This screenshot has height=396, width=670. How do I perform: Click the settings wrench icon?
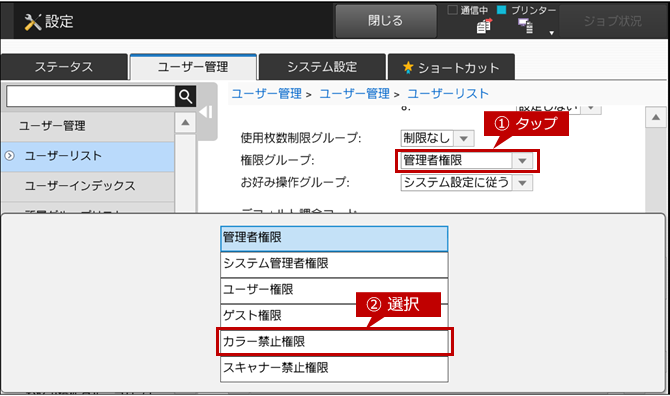[x=33, y=21]
